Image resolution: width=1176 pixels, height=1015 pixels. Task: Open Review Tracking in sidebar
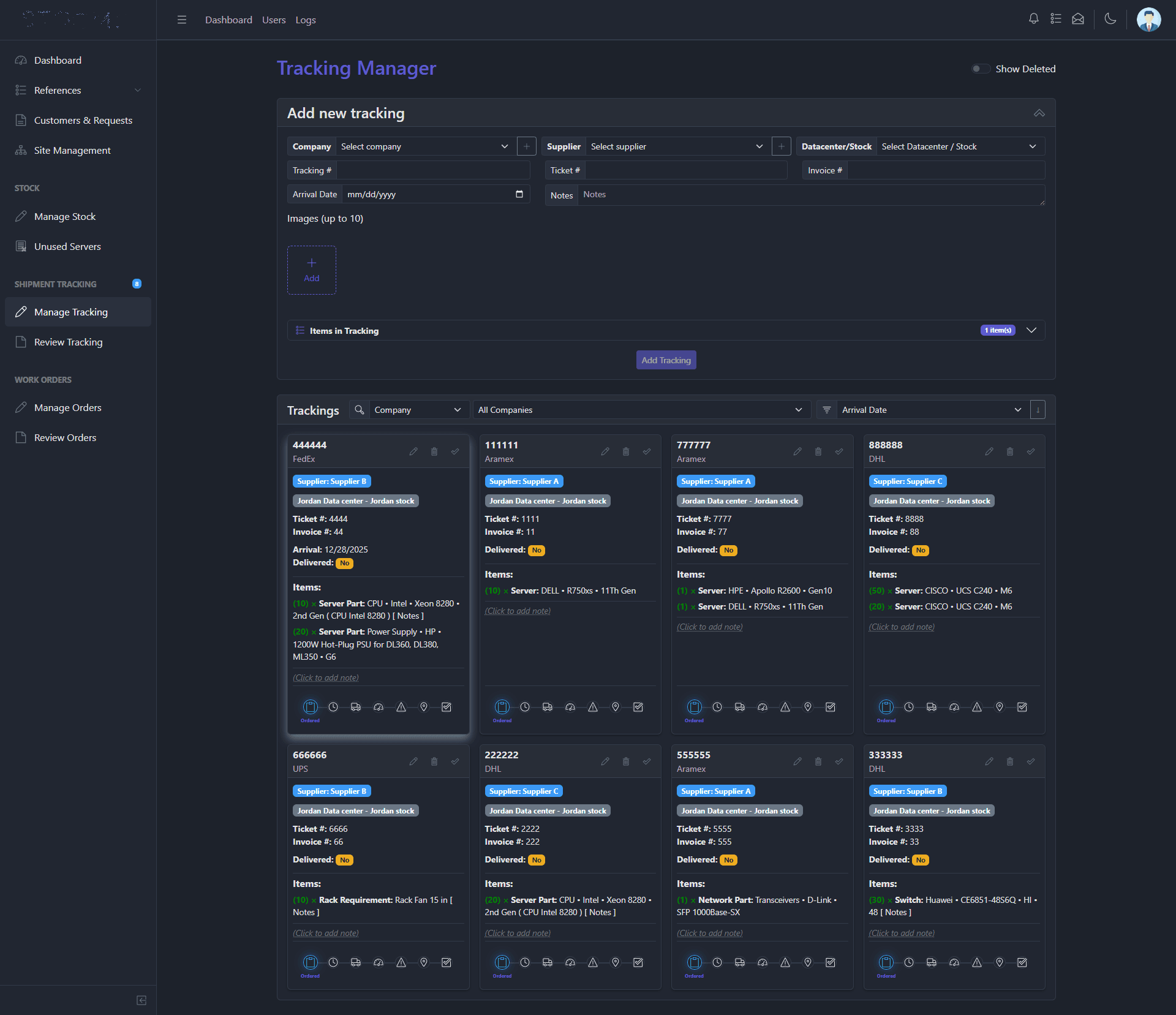click(x=78, y=342)
